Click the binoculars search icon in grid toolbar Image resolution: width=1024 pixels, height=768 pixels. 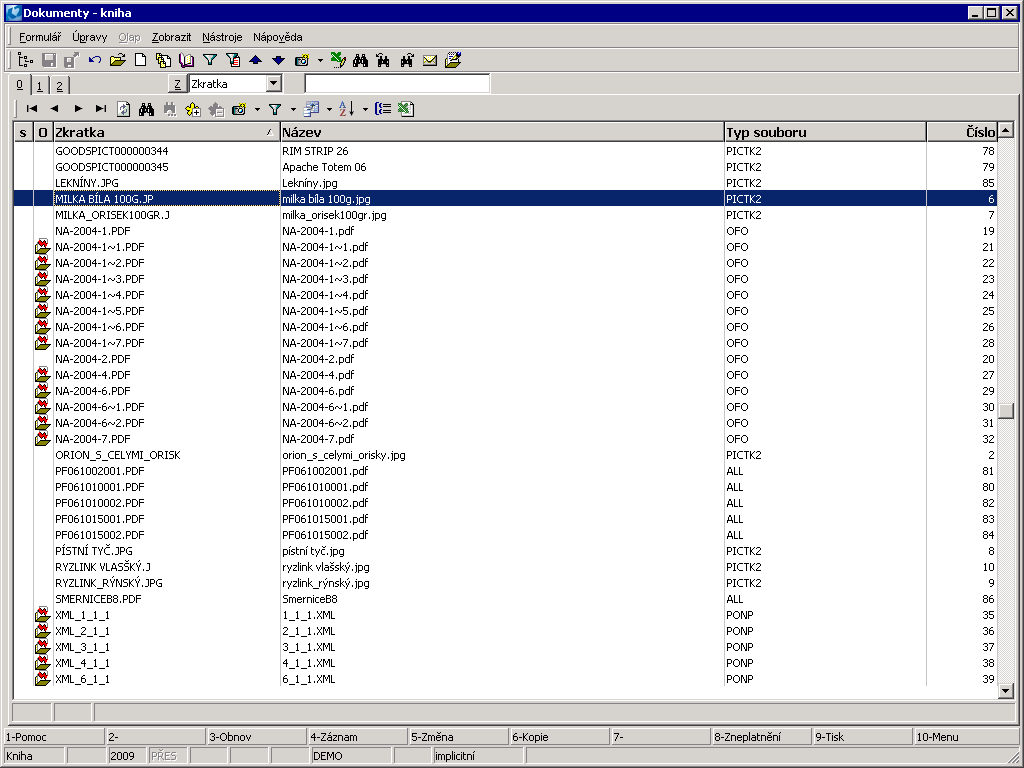(x=147, y=109)
